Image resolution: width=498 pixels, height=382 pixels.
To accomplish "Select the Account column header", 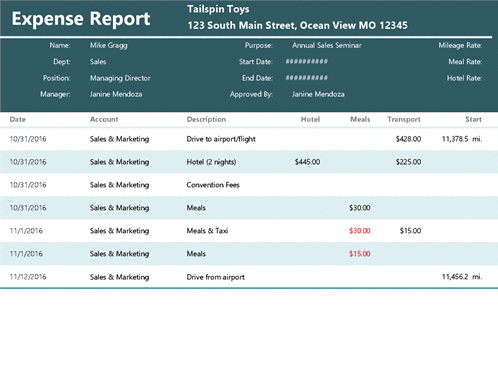I will pyautogui.click(x=104, y=119).
